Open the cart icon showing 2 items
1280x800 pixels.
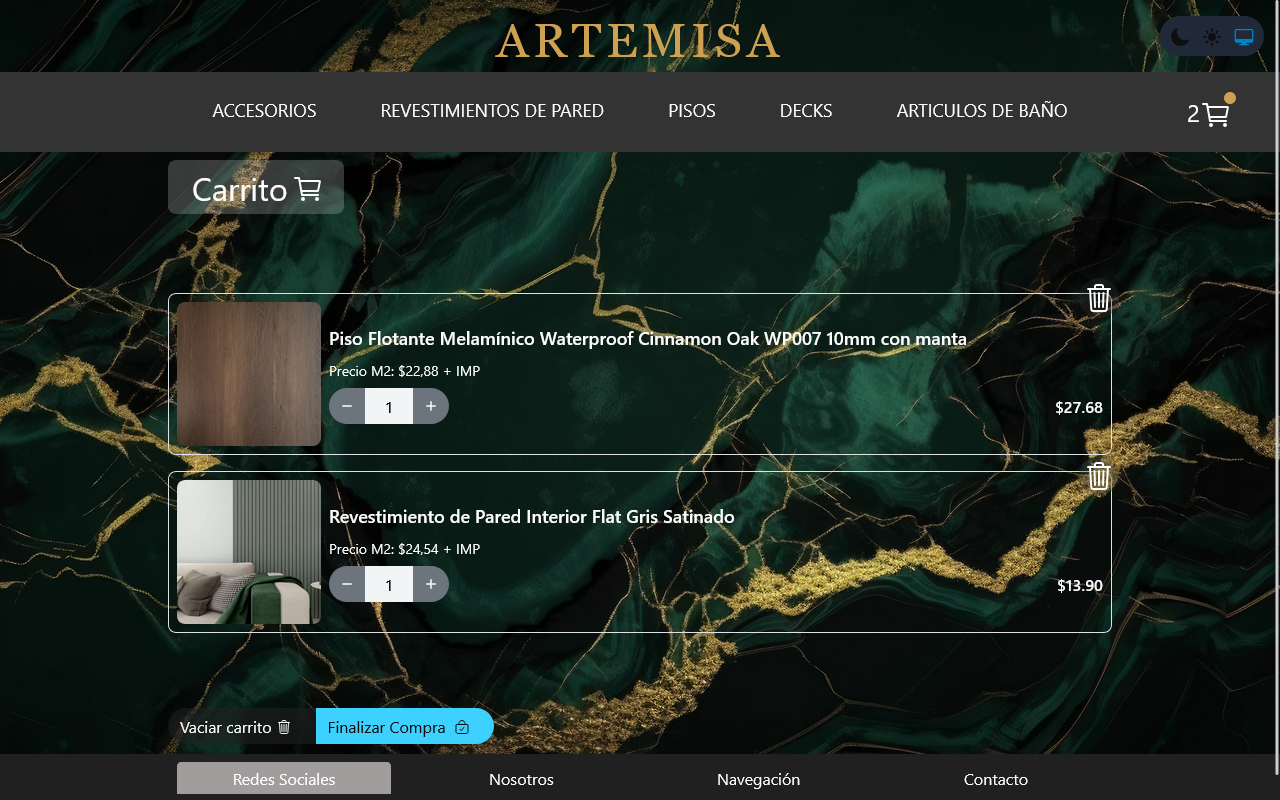(1209, 114)
